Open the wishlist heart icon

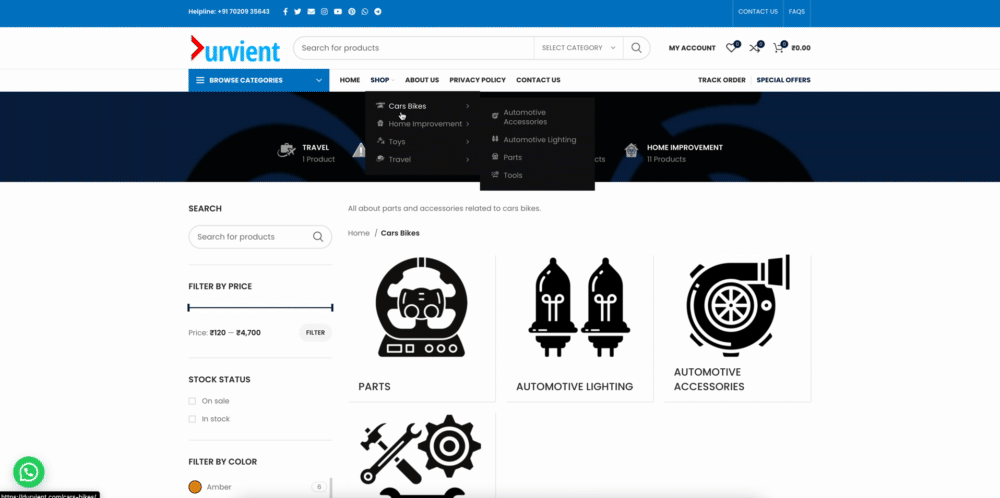tap(731, 48)
